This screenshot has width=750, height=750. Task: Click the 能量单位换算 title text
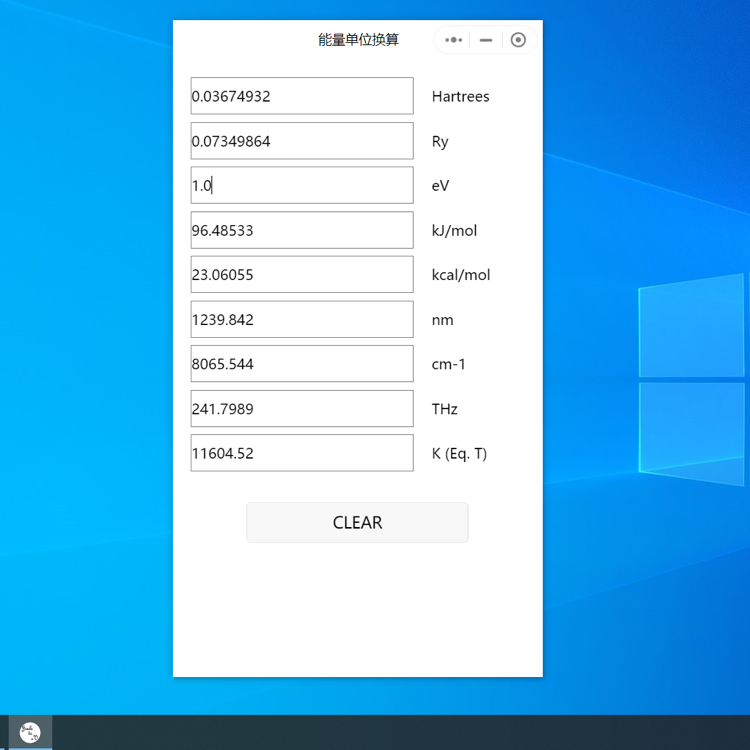tap(358, 40)
